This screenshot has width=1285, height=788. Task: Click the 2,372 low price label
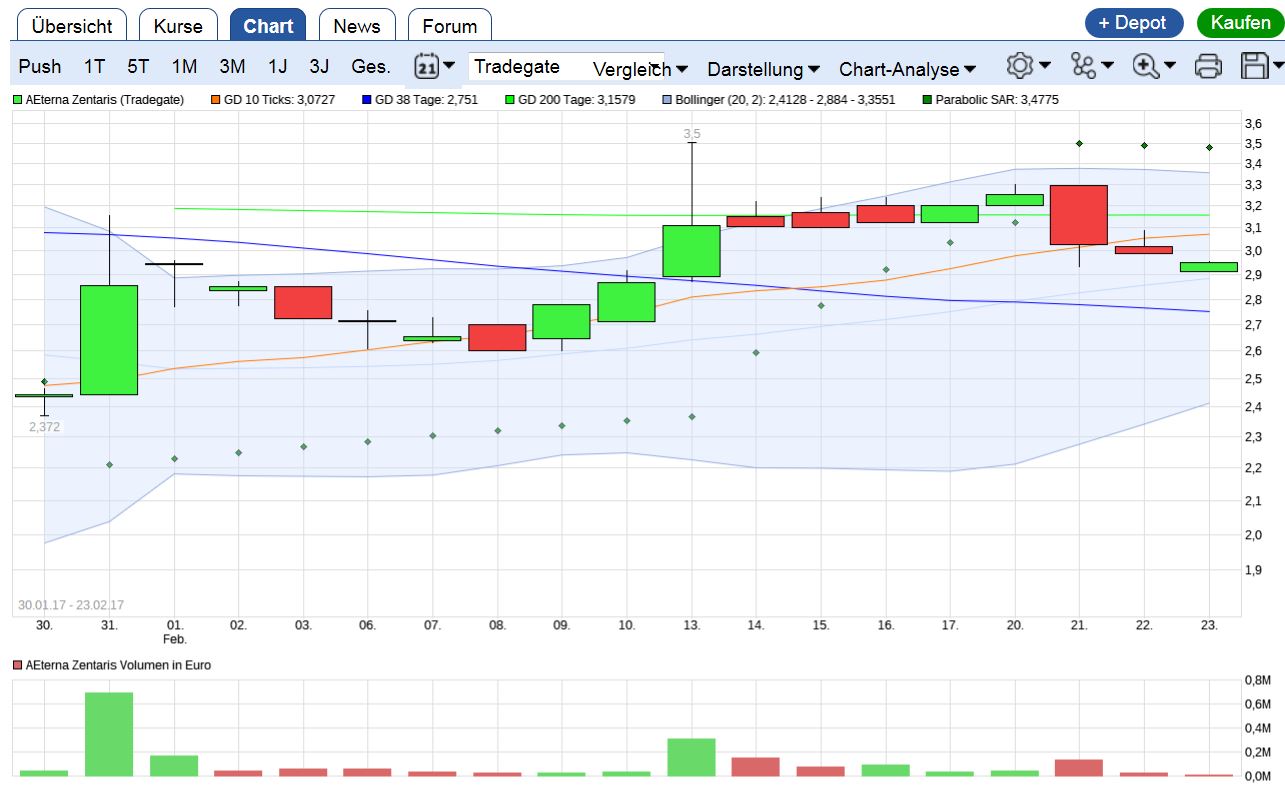pos(44,427)
